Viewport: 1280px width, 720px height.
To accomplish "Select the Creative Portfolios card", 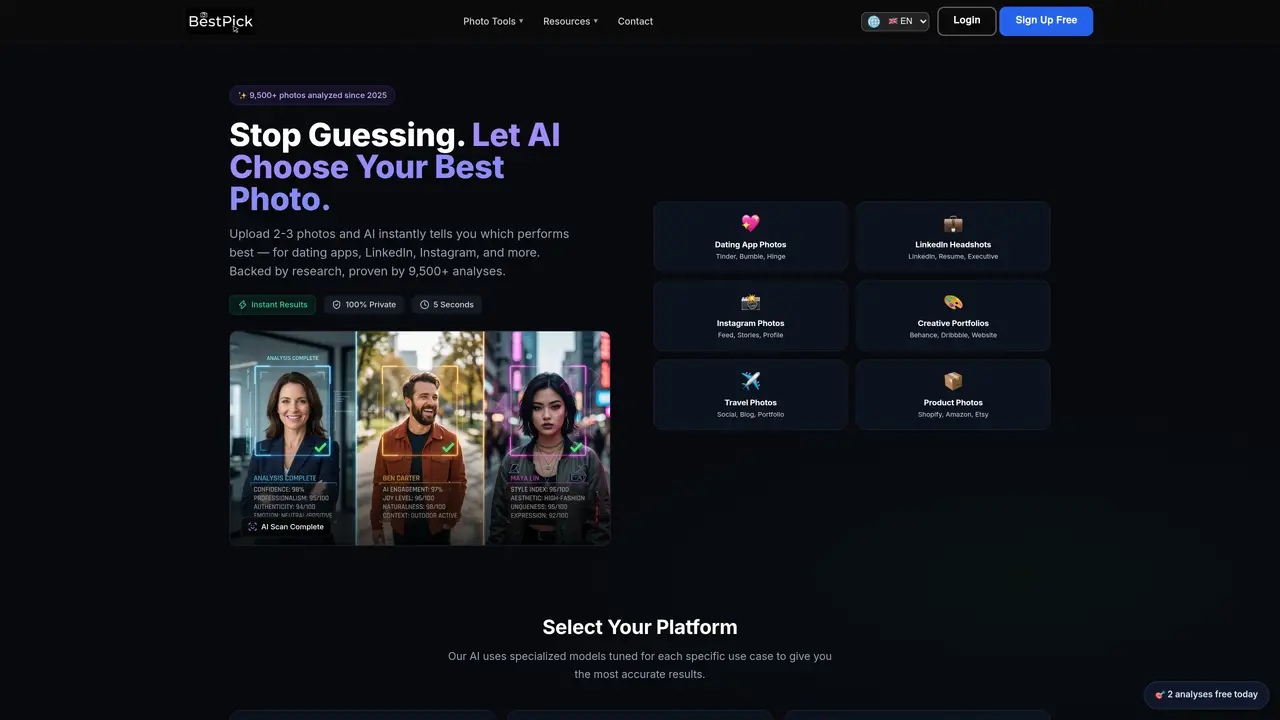I will click(x=953, y=316).
